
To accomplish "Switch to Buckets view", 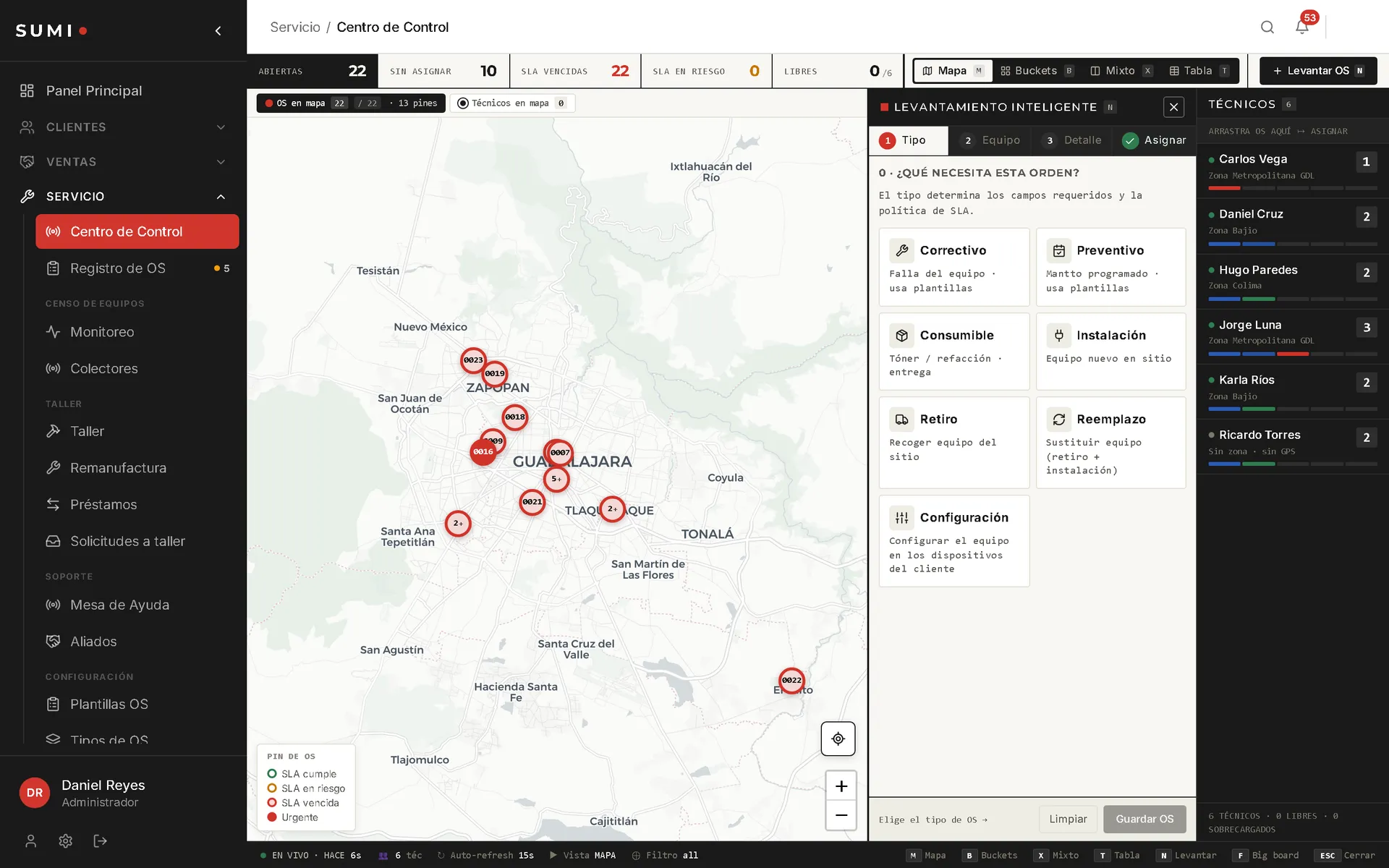I will coord(1037,71).
